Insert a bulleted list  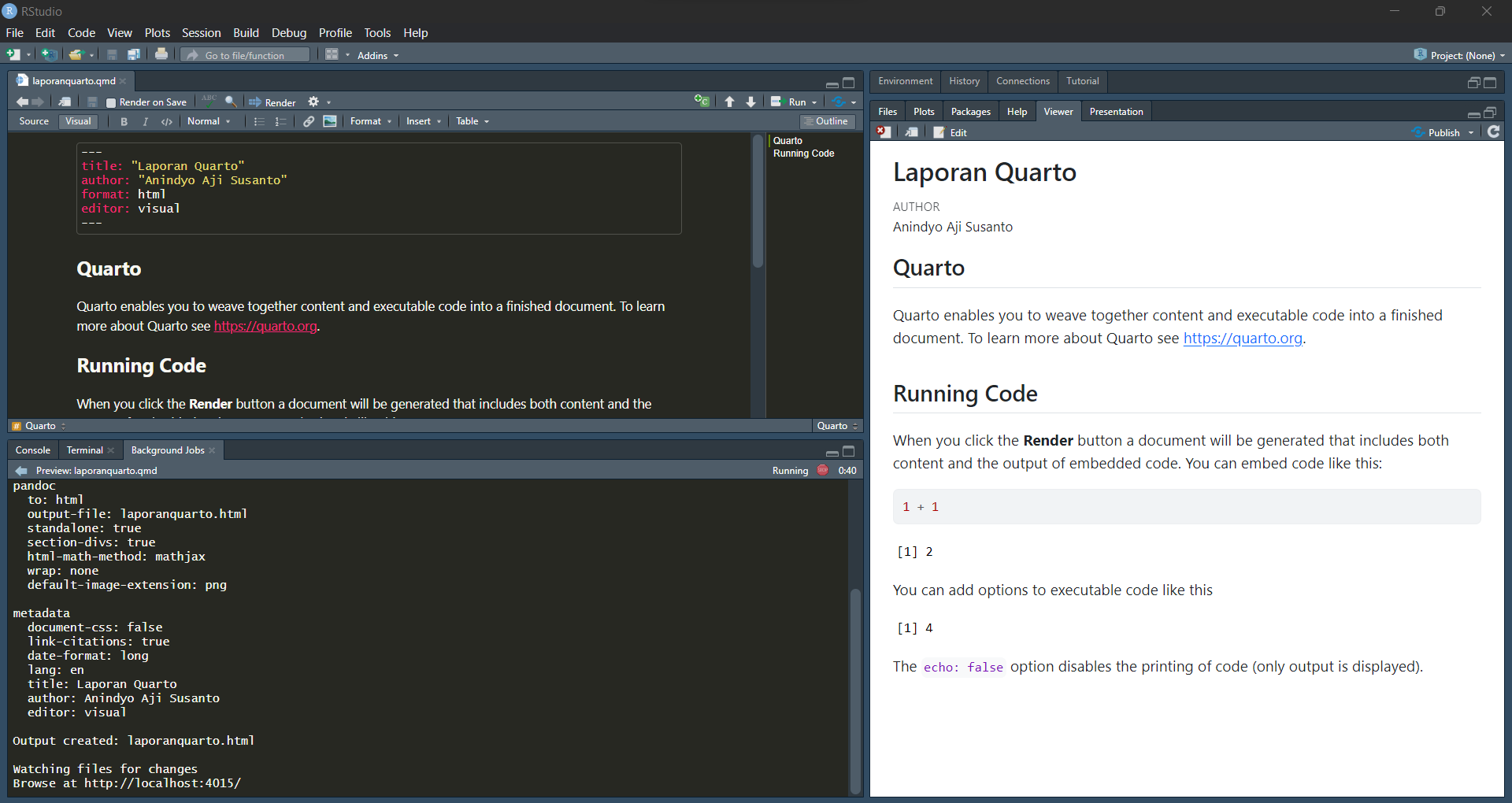(259, 121)
